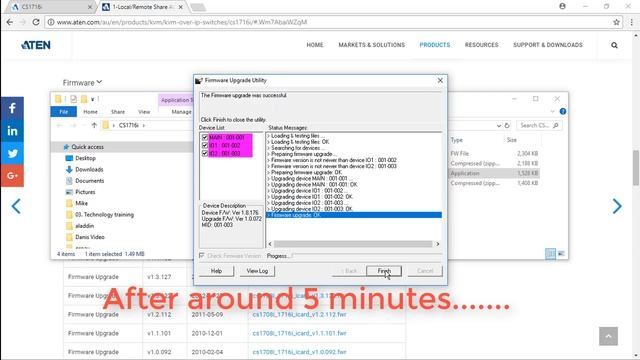This screenshot has width=640, height=360.
Task: Download cs1708i_1716i_icard_v1.0.092.fwr
Action: tap(299, 352)
